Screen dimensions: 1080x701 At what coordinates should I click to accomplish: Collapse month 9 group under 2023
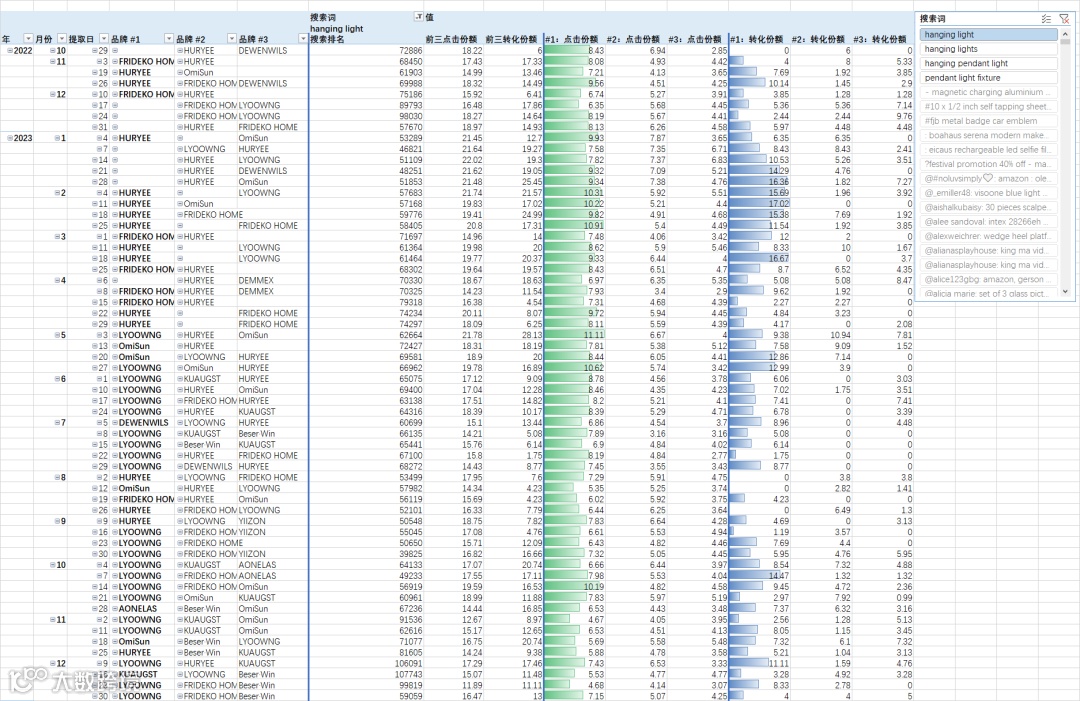pos(57,521)
